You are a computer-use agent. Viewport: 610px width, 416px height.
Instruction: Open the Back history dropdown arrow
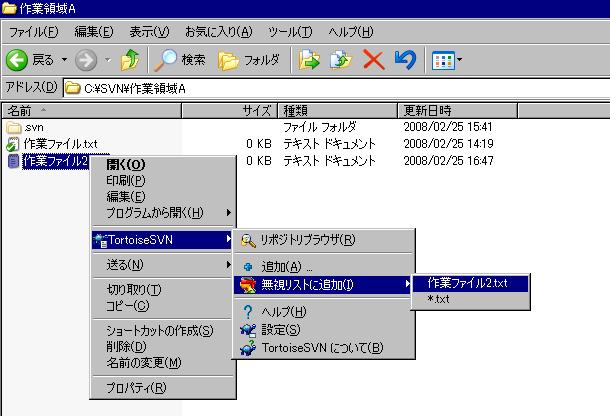tap(64, 60)
